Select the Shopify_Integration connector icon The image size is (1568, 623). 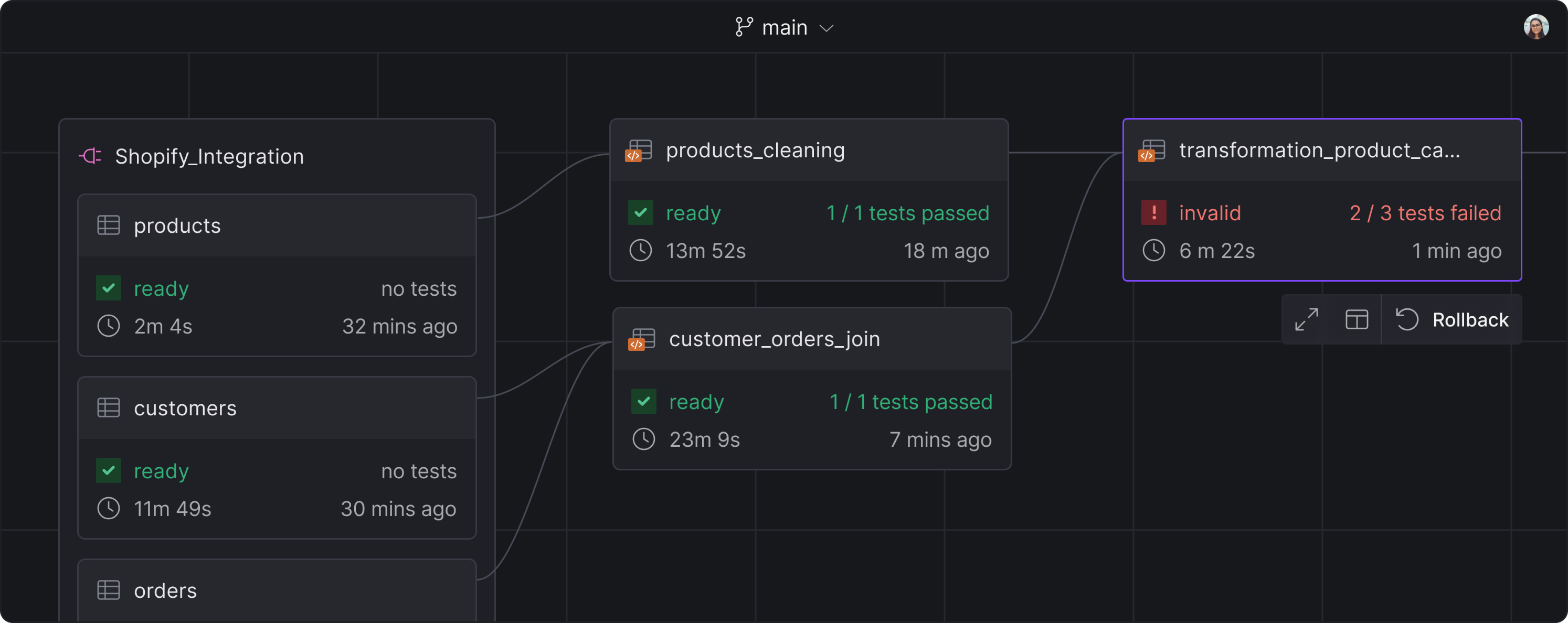[x=91, y=156]
